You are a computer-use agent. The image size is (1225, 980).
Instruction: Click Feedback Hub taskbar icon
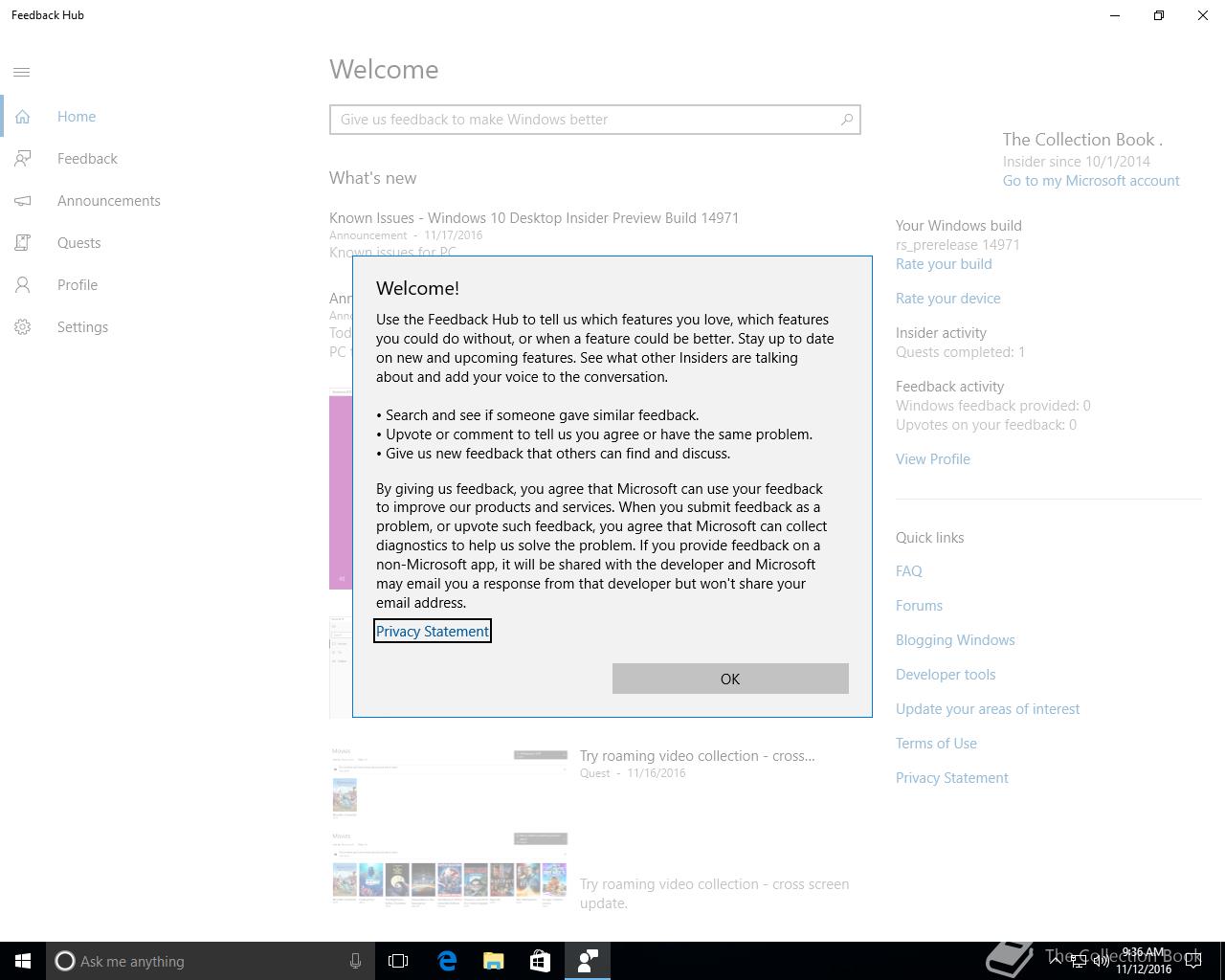click(588, 961)
